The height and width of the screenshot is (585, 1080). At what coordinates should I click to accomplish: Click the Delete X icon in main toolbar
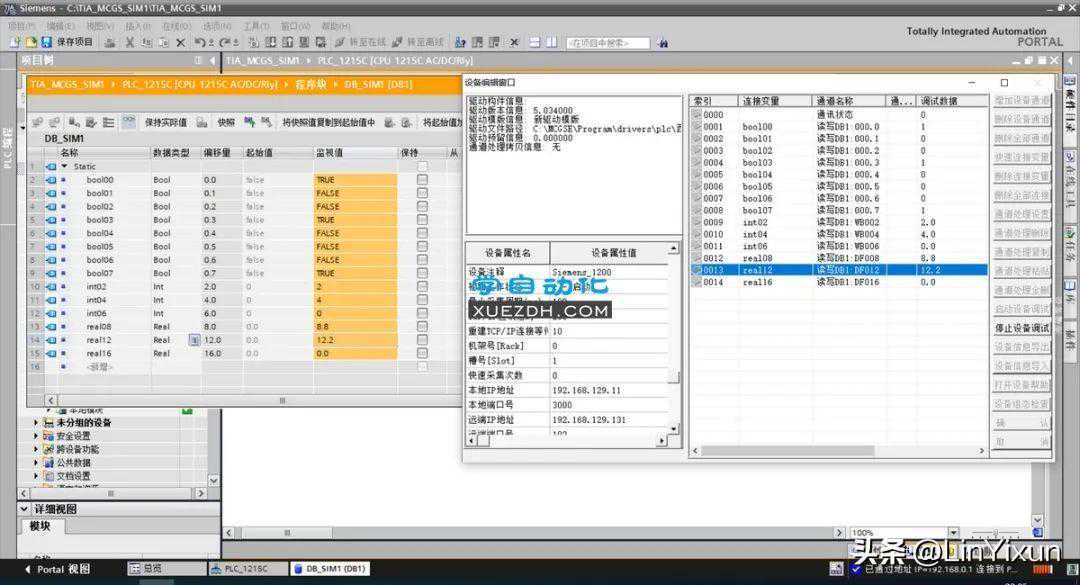point(180,42)
